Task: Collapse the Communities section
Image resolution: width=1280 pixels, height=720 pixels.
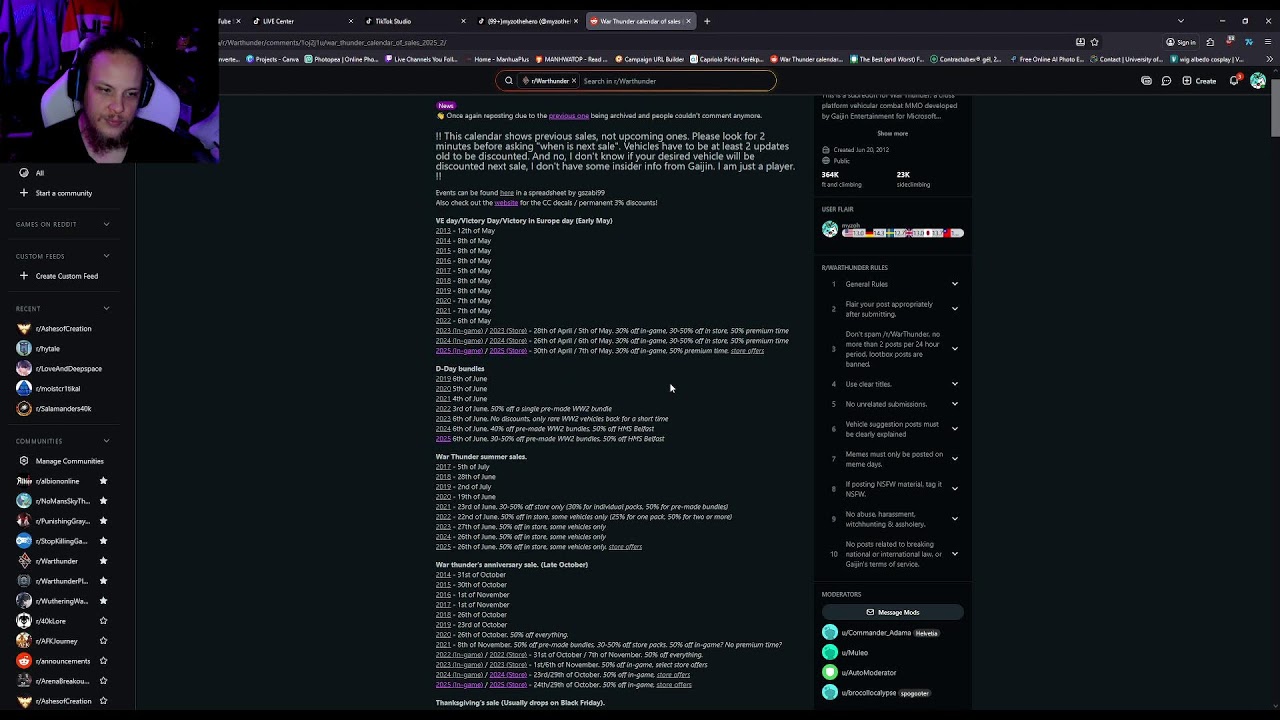Action: [x=106, y=441]
